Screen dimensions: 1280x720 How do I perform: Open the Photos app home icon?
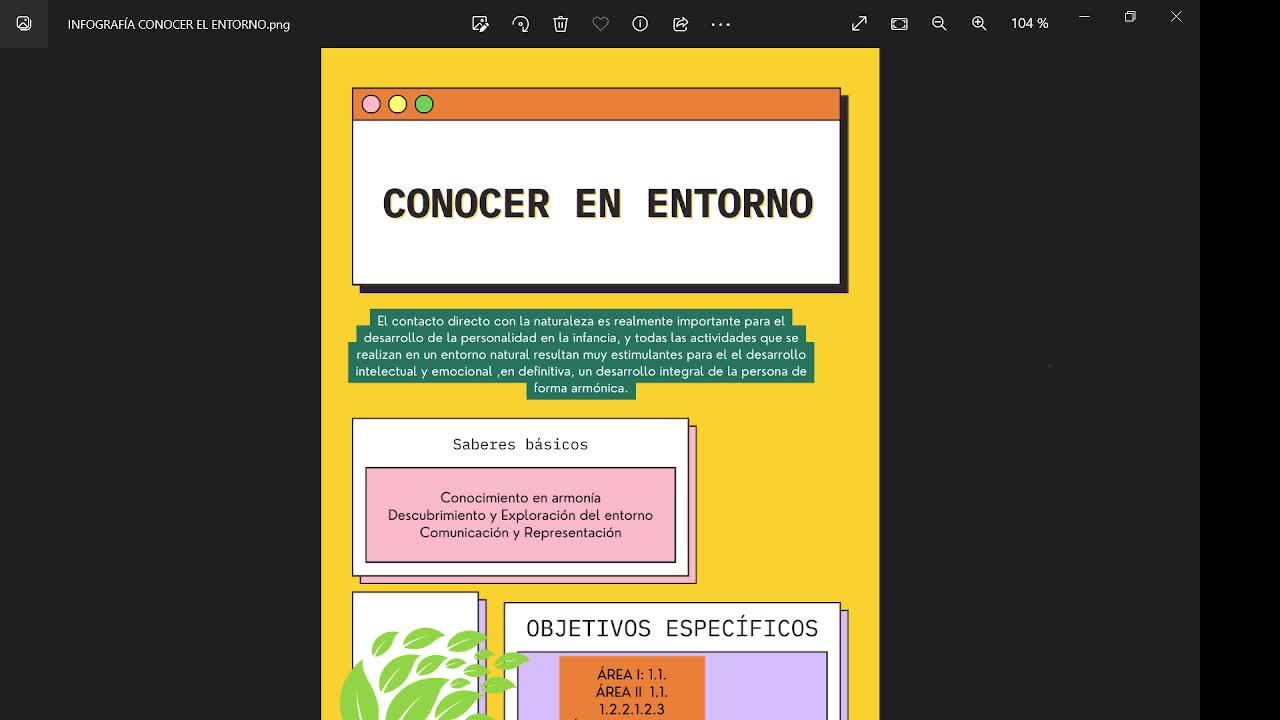pyautogui.click(x=24, y=24)
